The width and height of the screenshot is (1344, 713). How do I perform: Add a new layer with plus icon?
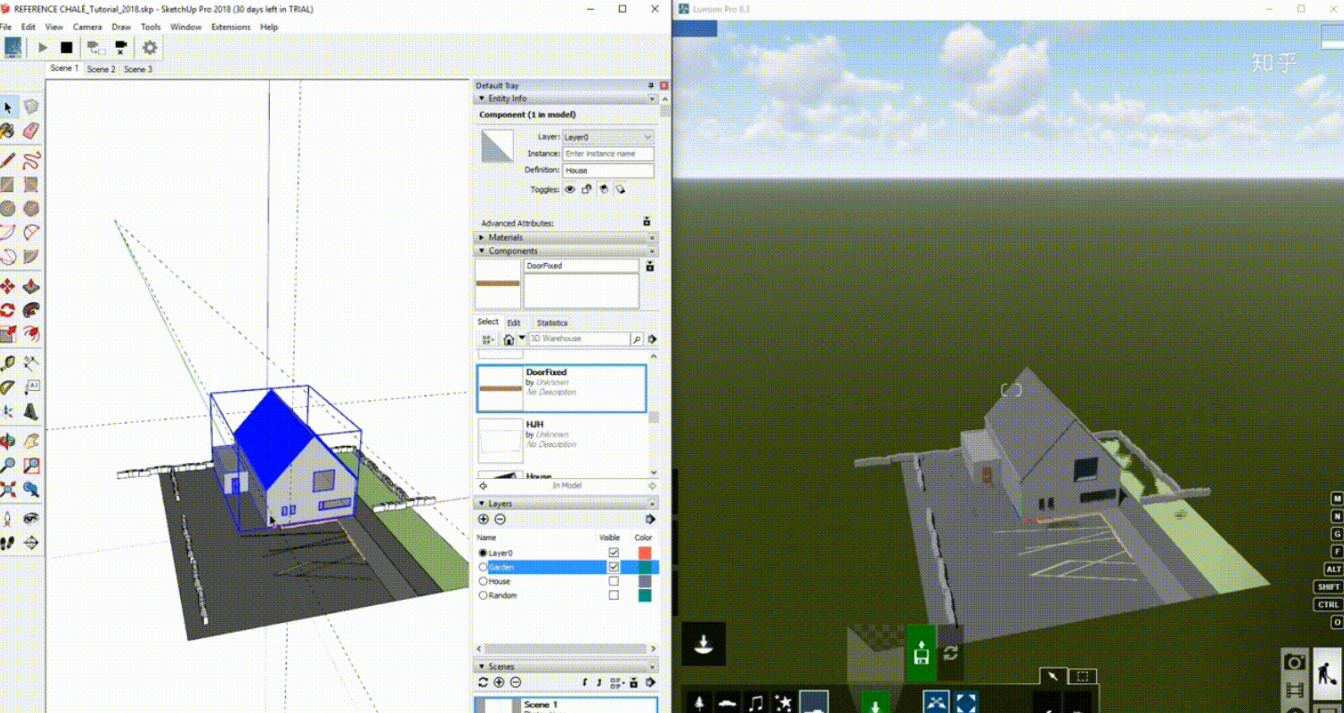click(484, 519)
